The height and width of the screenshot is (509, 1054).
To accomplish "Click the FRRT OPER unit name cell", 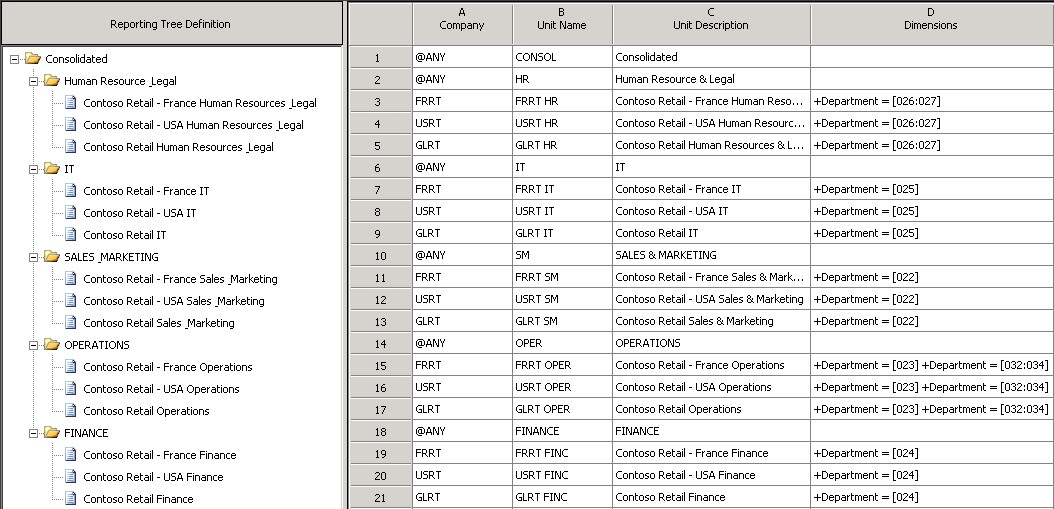I will (x=563, y=365).
